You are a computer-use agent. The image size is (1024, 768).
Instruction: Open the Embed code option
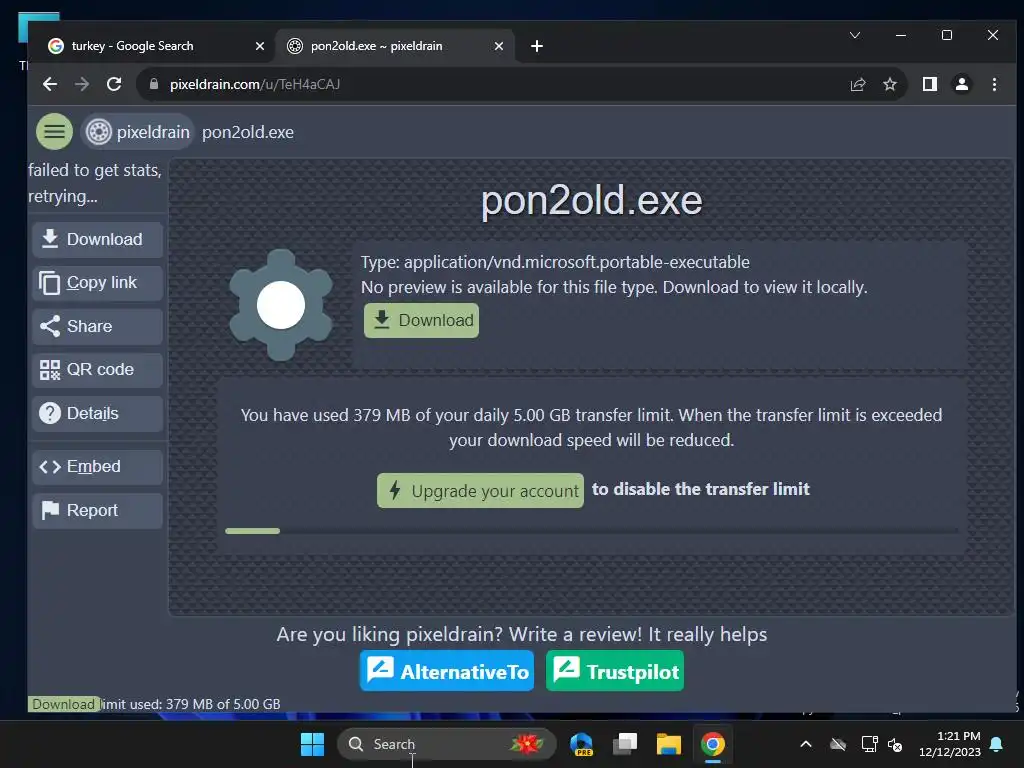point(97,467)
